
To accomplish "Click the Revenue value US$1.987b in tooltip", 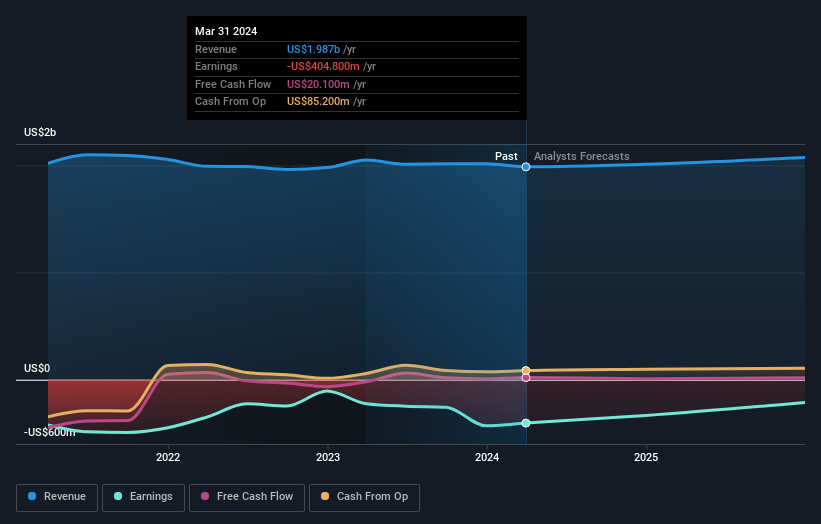I will 313,49.
